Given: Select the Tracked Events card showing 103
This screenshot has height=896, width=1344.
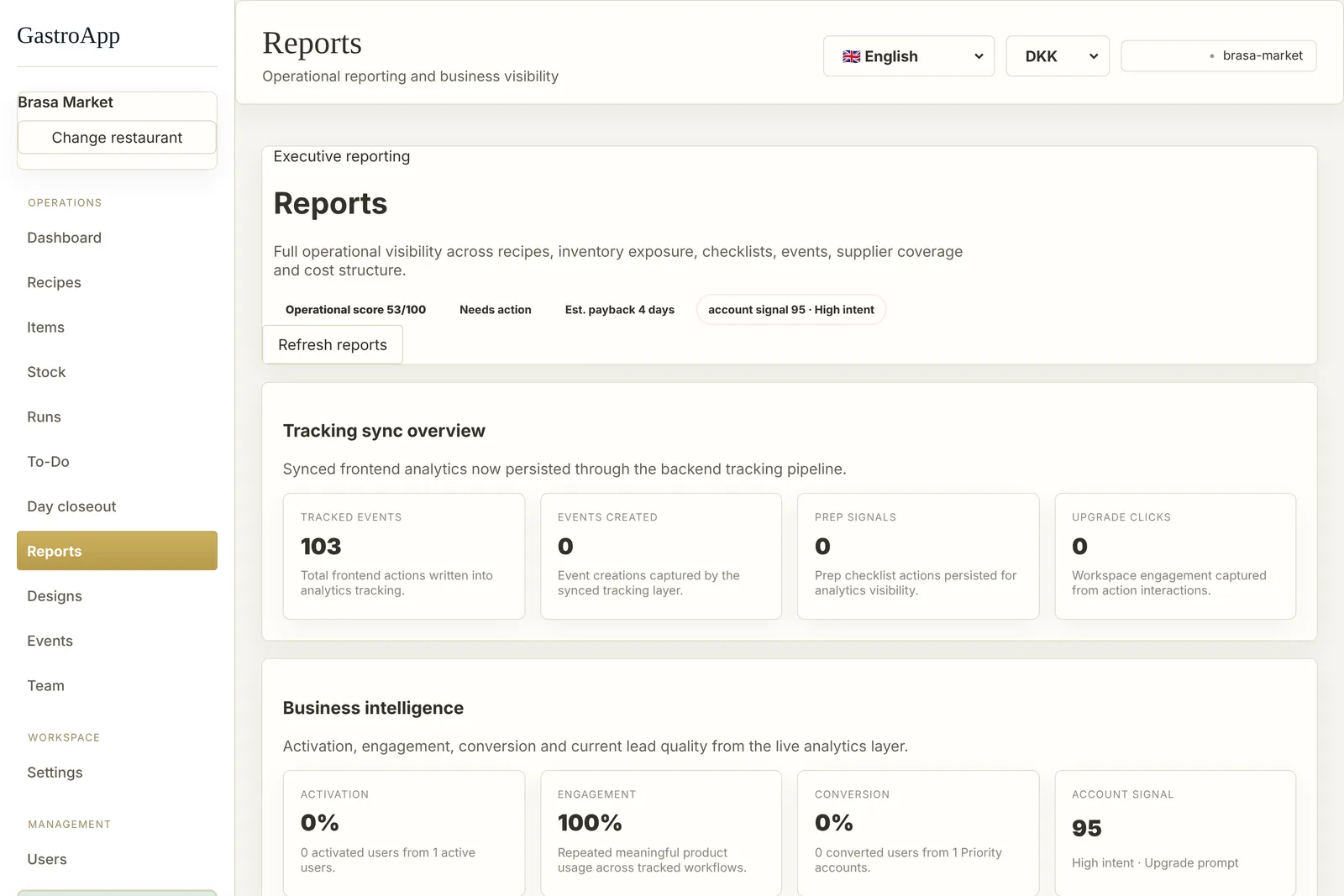Looking at the screenshot, I should click(x=404, y=556).
